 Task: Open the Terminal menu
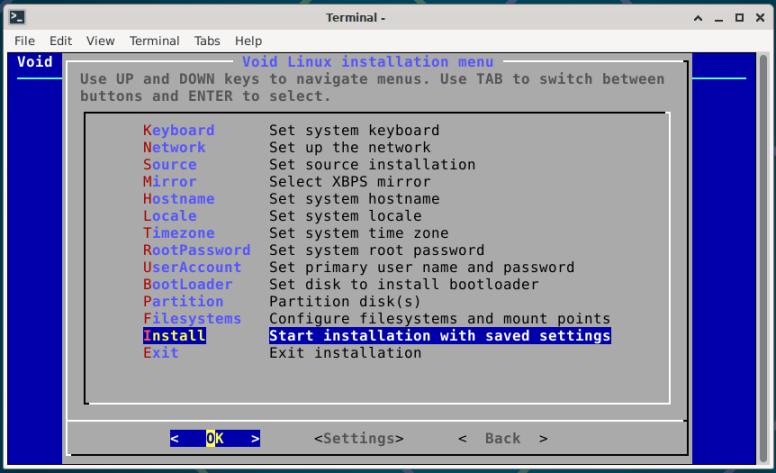154,41
